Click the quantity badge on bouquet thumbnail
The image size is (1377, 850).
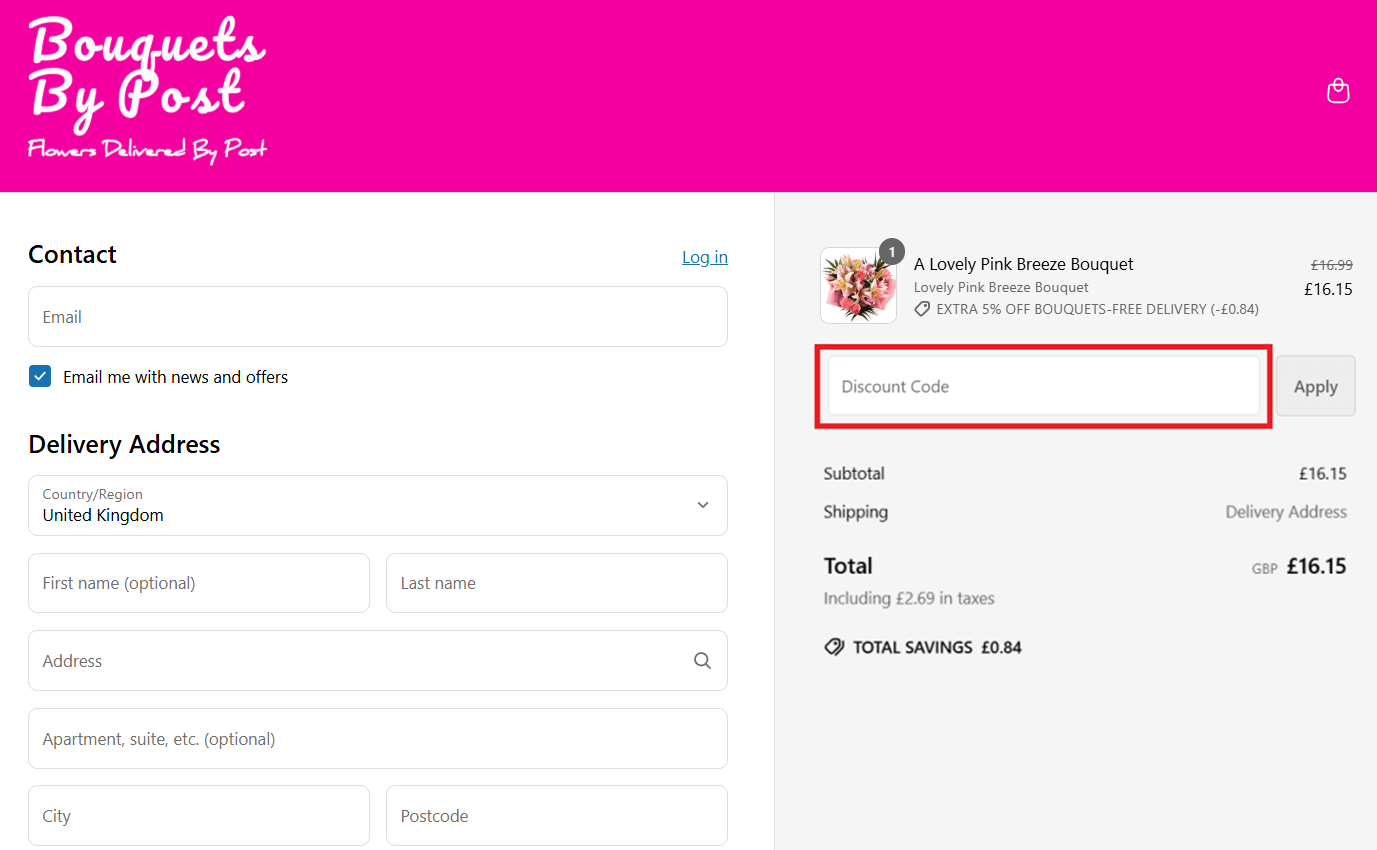coord(891,251)
